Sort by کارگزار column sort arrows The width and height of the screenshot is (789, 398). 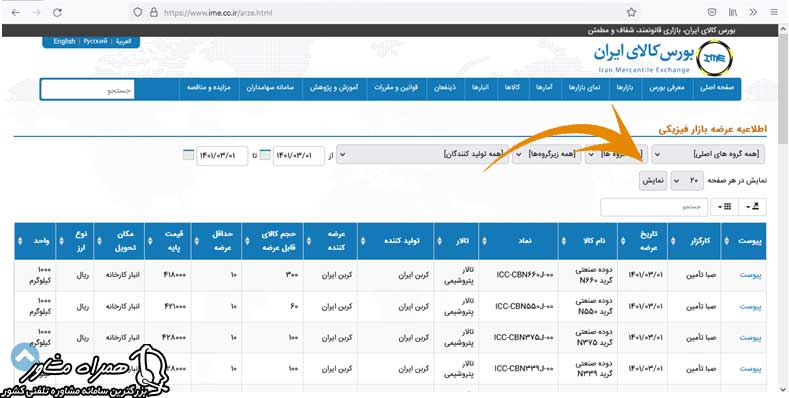click(673, 241)
